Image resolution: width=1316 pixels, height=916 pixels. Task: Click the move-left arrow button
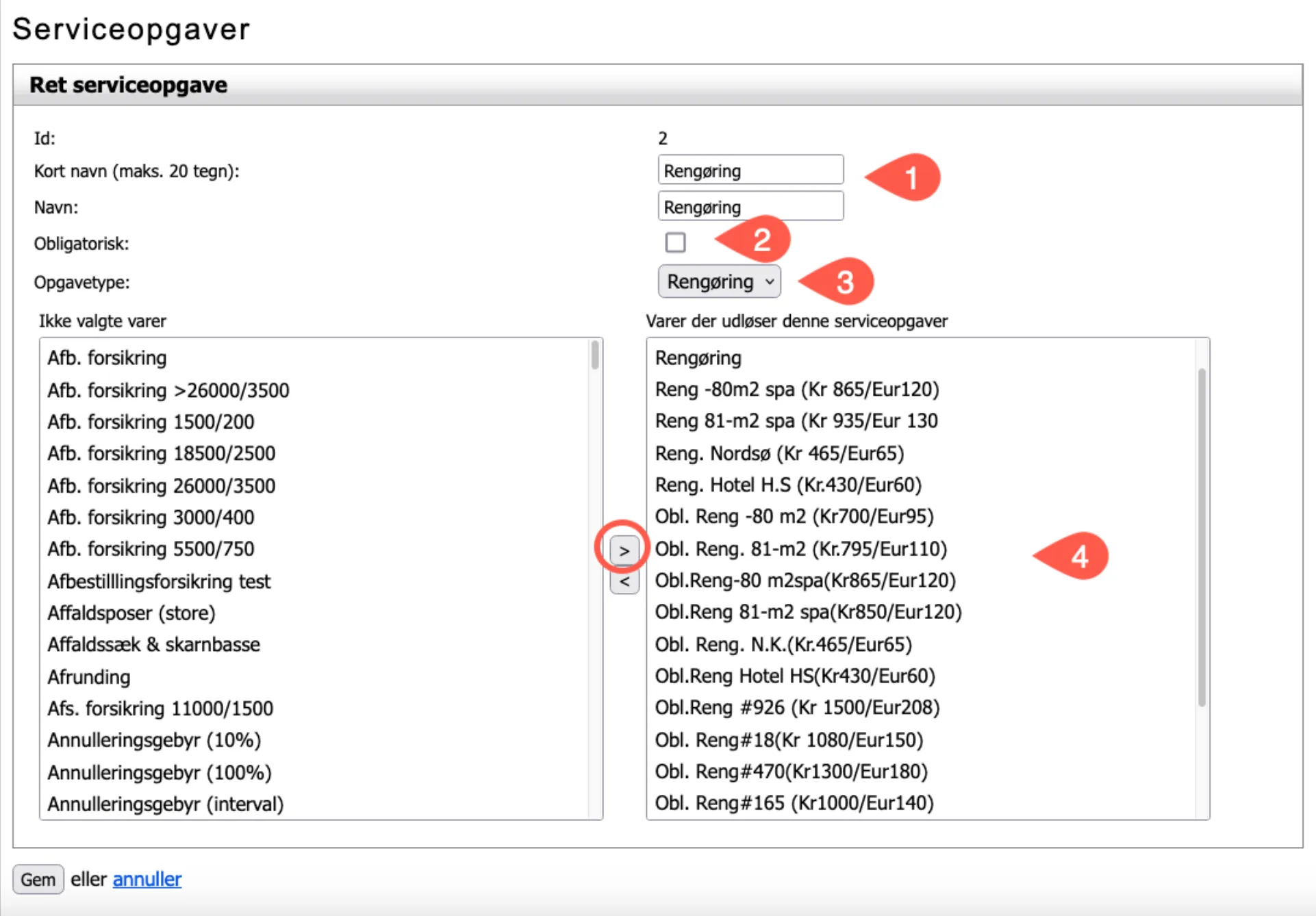[x=624, y=582]
